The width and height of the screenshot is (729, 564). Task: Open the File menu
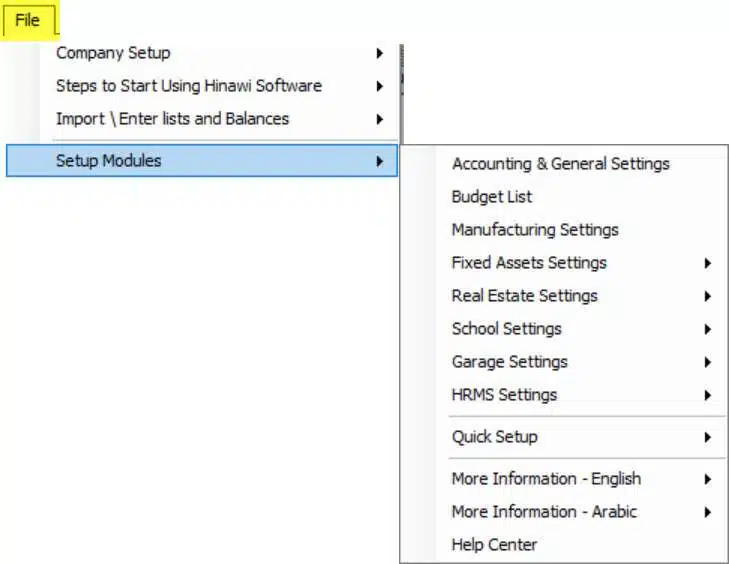pyautogui.click(x=27, y=20)
